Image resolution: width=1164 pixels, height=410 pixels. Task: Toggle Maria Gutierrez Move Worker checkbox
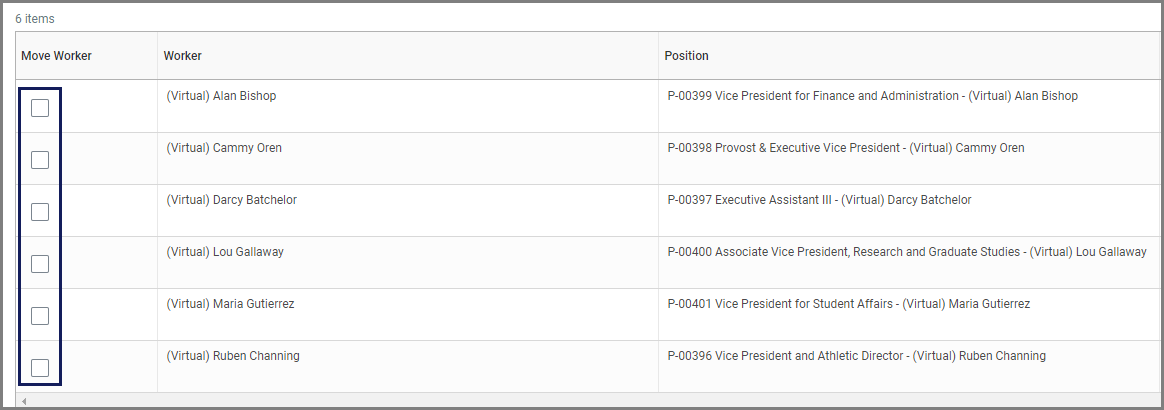tap(40, 316)
